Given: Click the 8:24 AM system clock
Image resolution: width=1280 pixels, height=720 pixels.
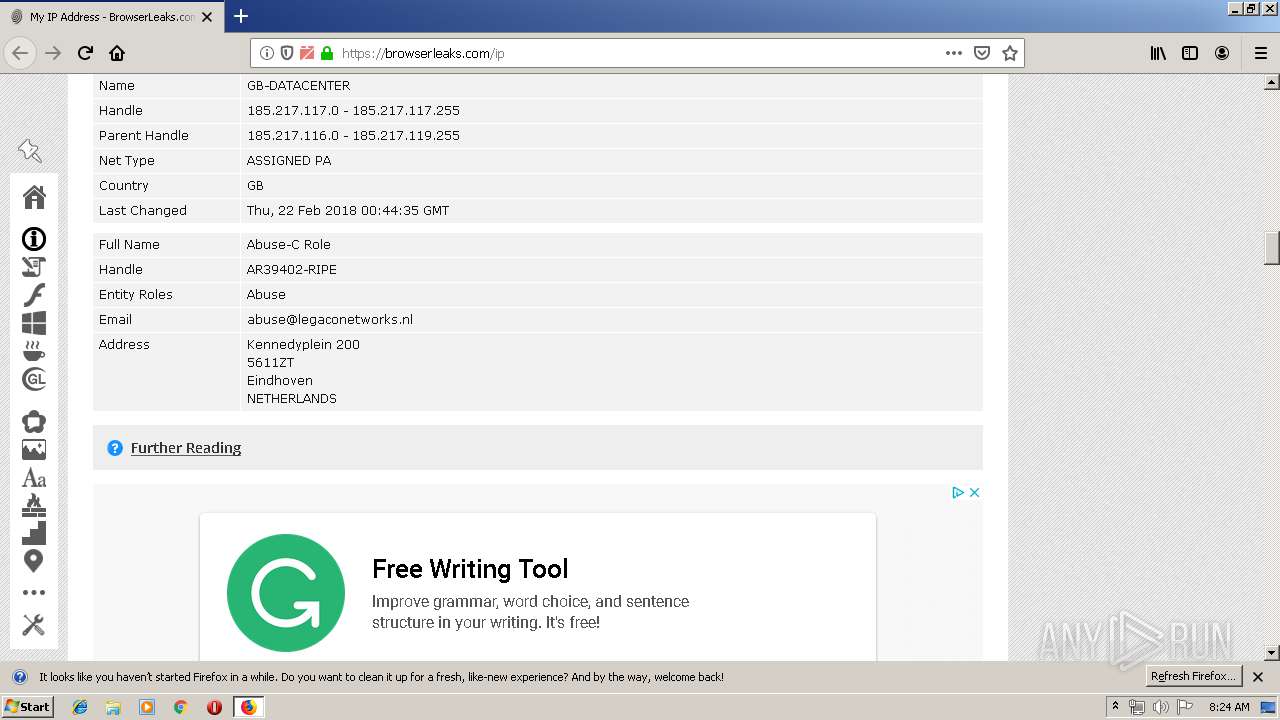Looking at the screenshot, I should pos(1229,707).
